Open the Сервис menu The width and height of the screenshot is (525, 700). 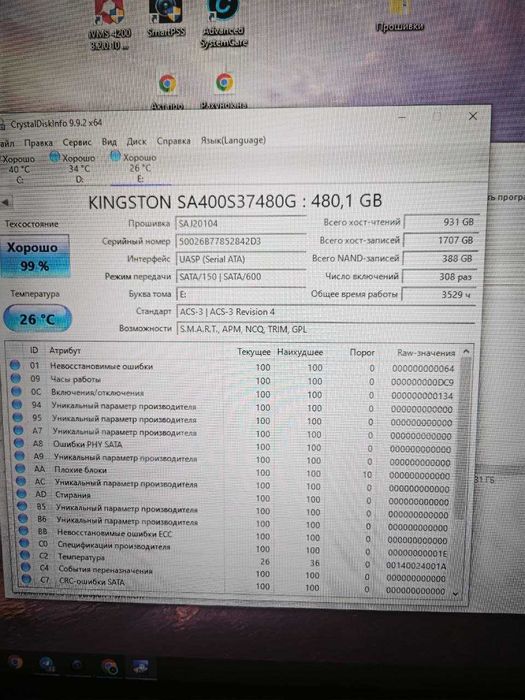coord(77,142)
